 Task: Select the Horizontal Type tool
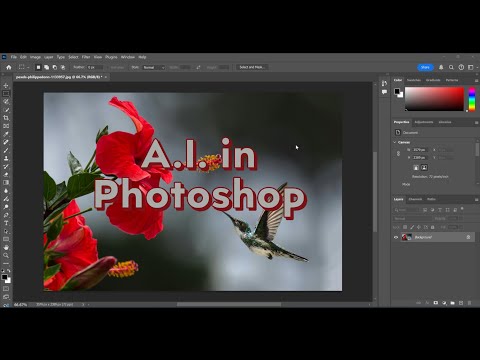click(x=6, y=223)
